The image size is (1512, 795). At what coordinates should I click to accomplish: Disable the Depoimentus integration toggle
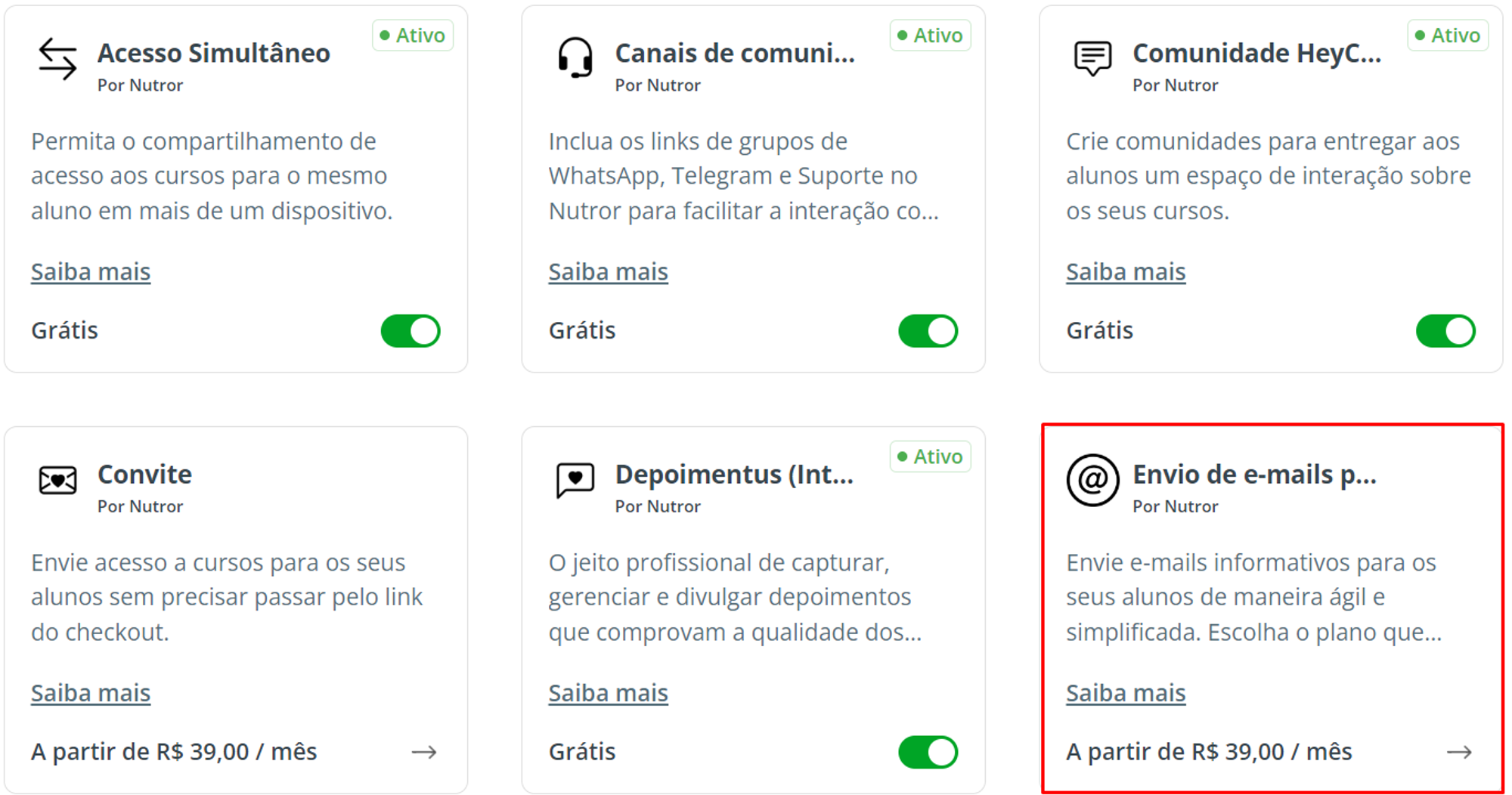point(928,752)
